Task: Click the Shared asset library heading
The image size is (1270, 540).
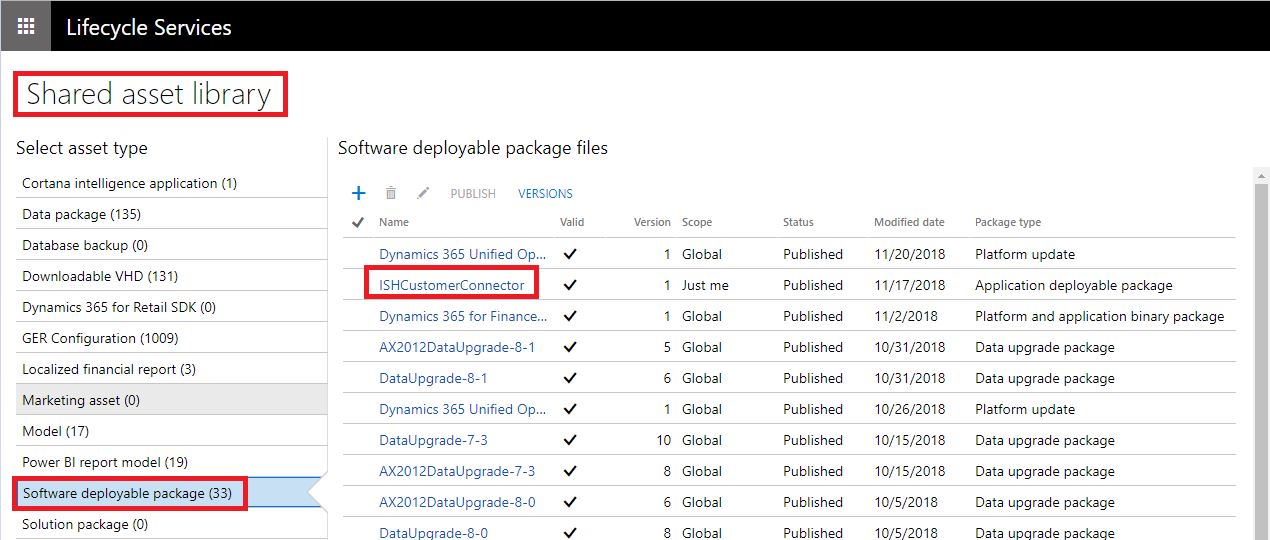Action: [x=149, y=94]
